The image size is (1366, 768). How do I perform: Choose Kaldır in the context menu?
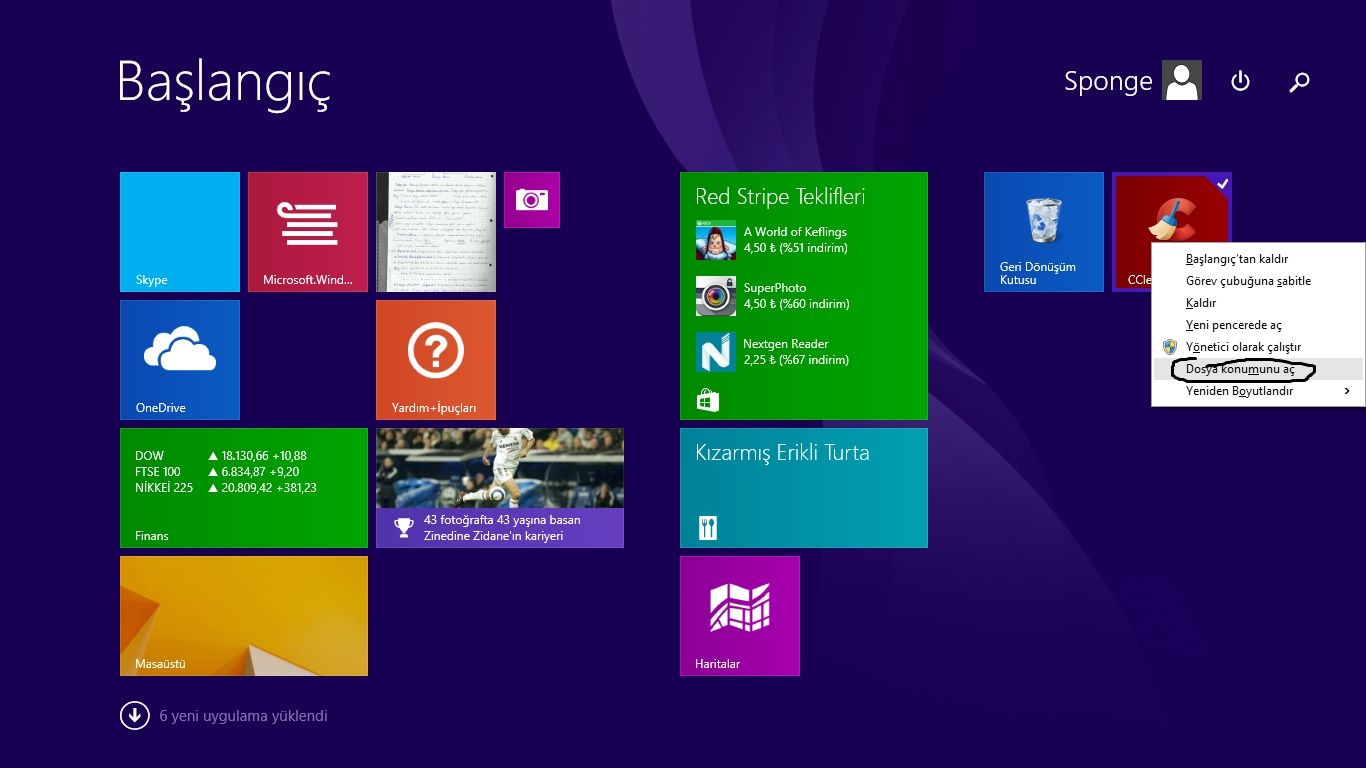point(1257,303)
